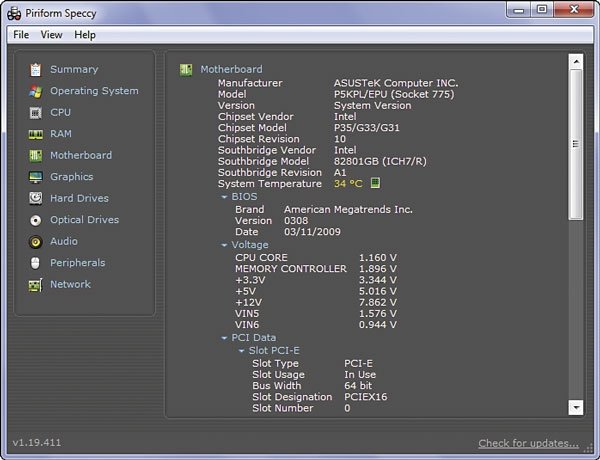Click the VIN6 value 0.944 V
The height and width of the screenshot is (460, 600).
pos(378,325)
